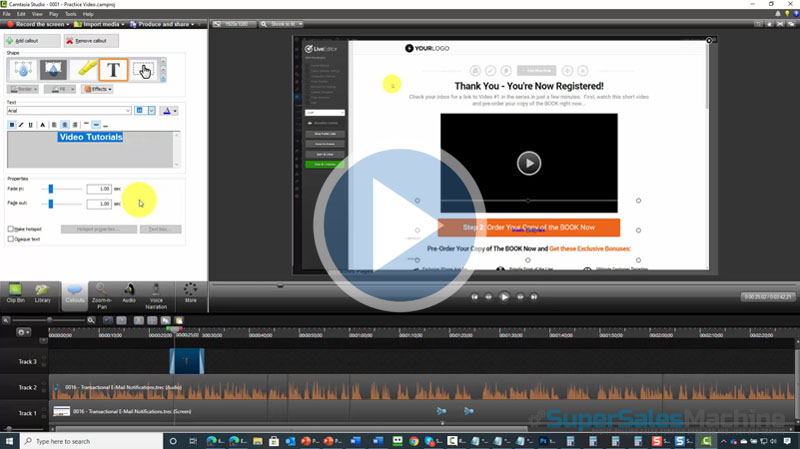Screen dimensions: 800x449
Task: Check the Opaque text option
Action: point(11,239)
